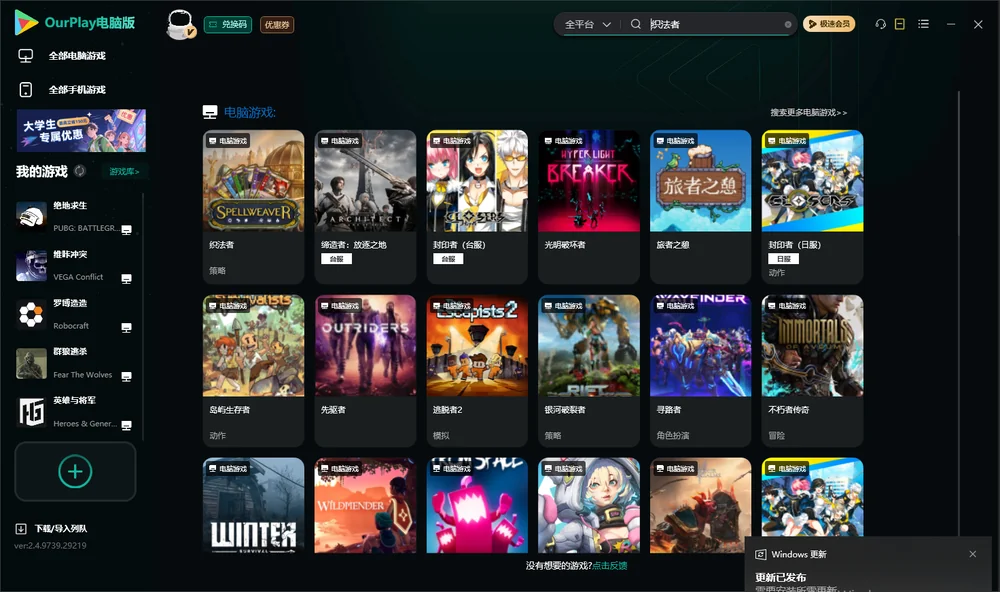The height and width of the screenshot is (592, 1000).
Task: Click the PC icon beside PUBG entry
Action: click(x=126, y=230)
